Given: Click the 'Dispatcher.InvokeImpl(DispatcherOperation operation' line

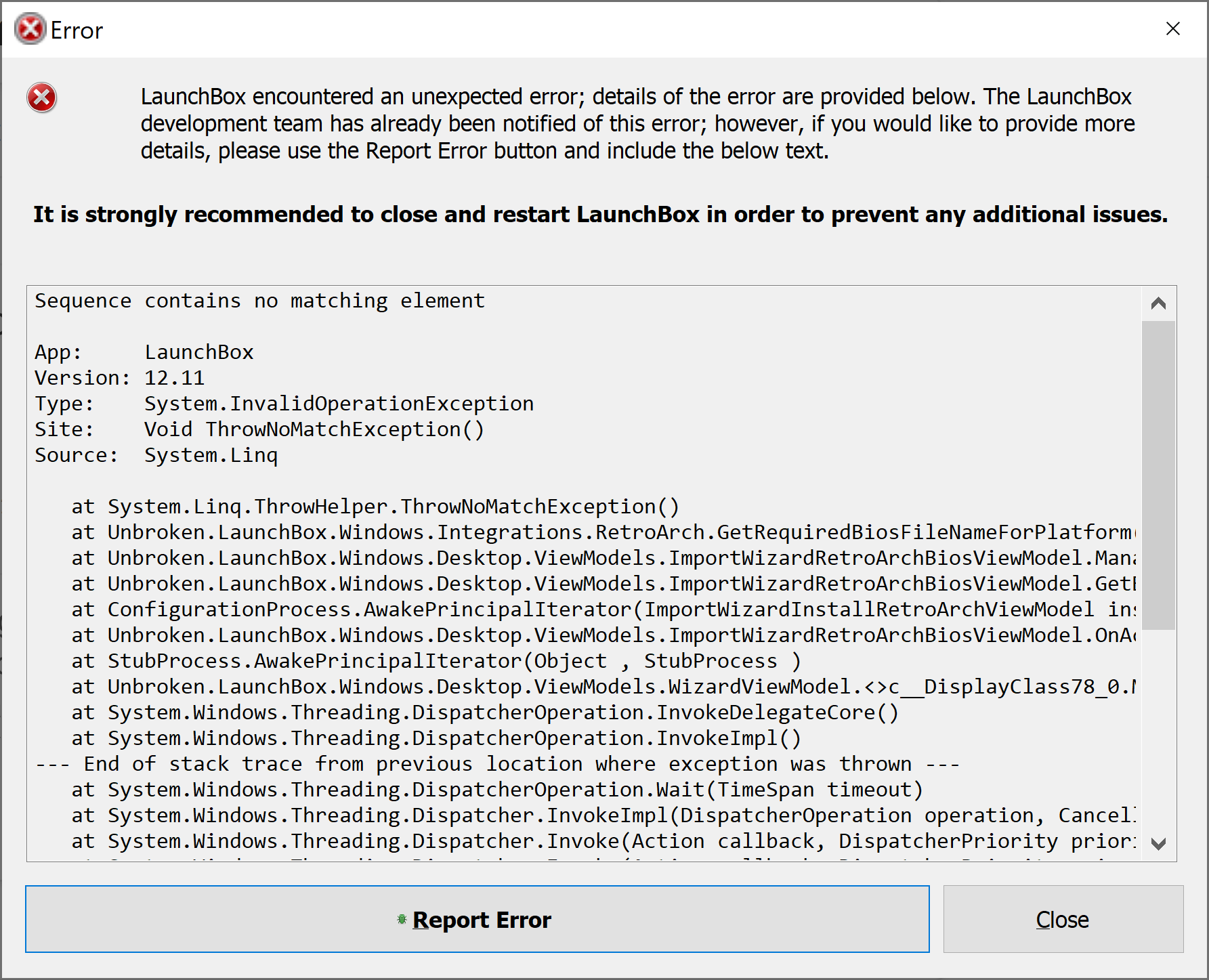Looking at the screenshot, I should click(603, 815).
